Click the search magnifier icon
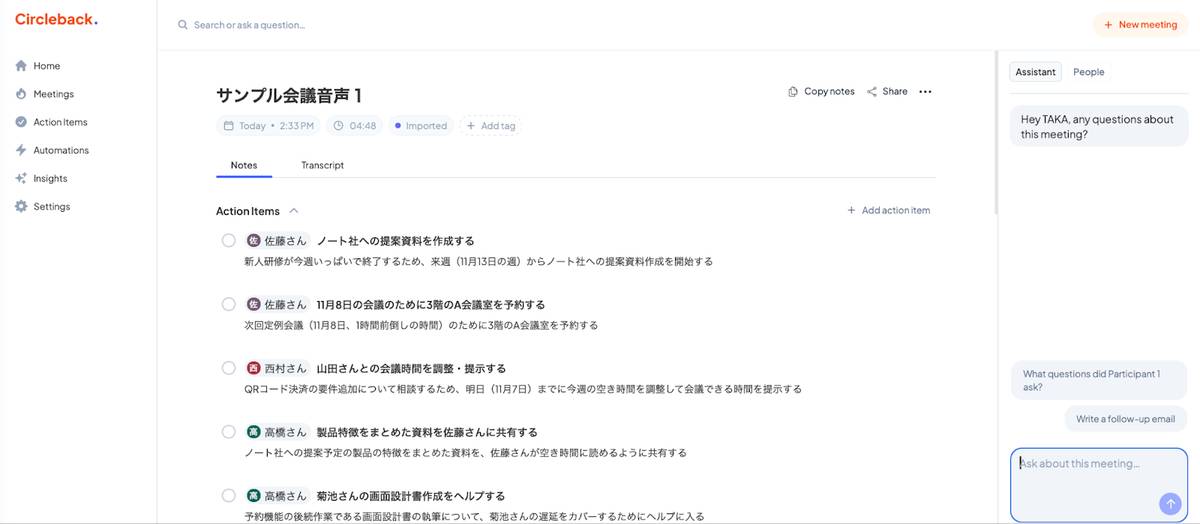This screenshot has width=1200, height=524. point(183,25)
